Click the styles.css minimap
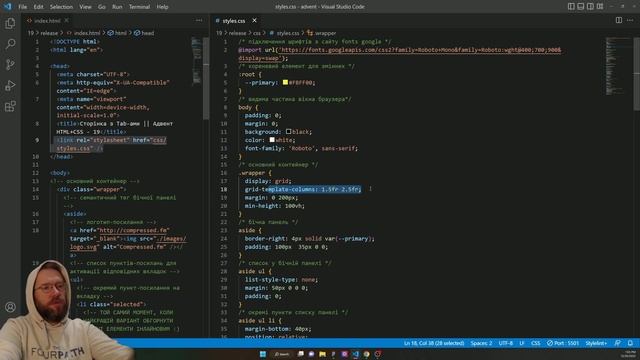Image resolution: width=640 pixels, height=360 pixels. point(618,65)
